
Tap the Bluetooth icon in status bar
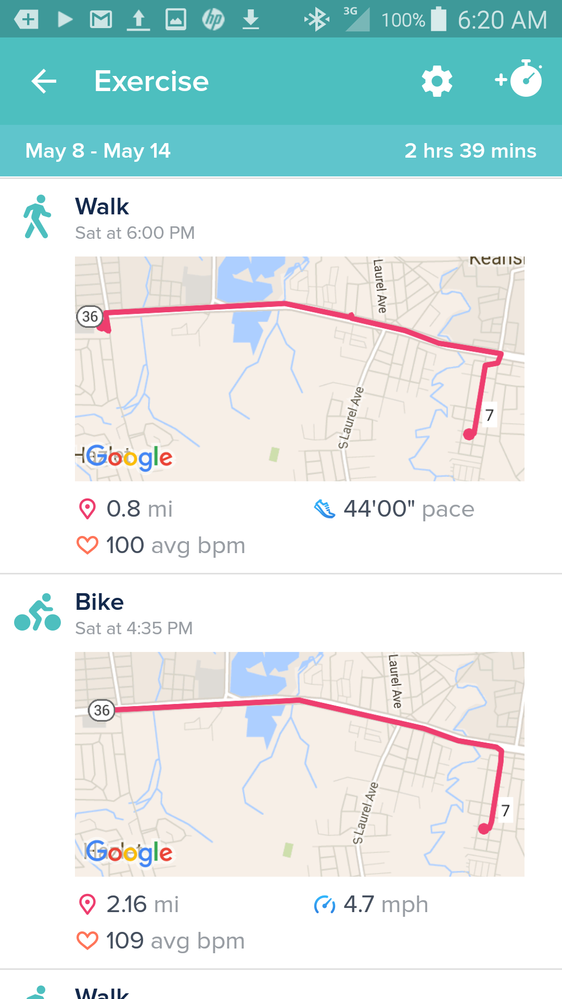coord(315,20)
